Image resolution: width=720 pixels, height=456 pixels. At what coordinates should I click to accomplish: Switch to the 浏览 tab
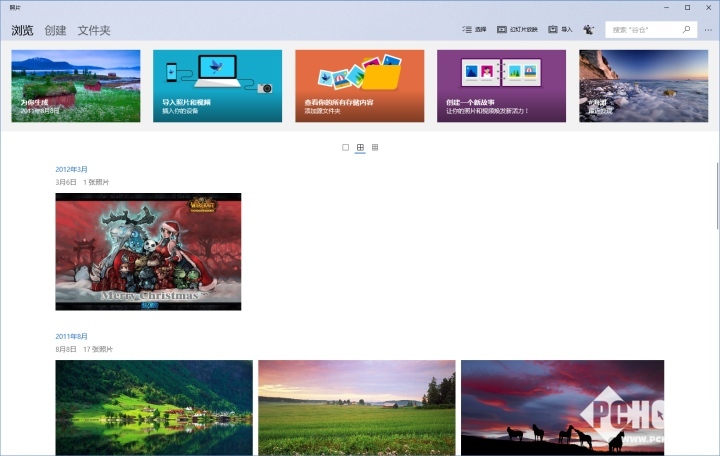(x=22, y=30)
